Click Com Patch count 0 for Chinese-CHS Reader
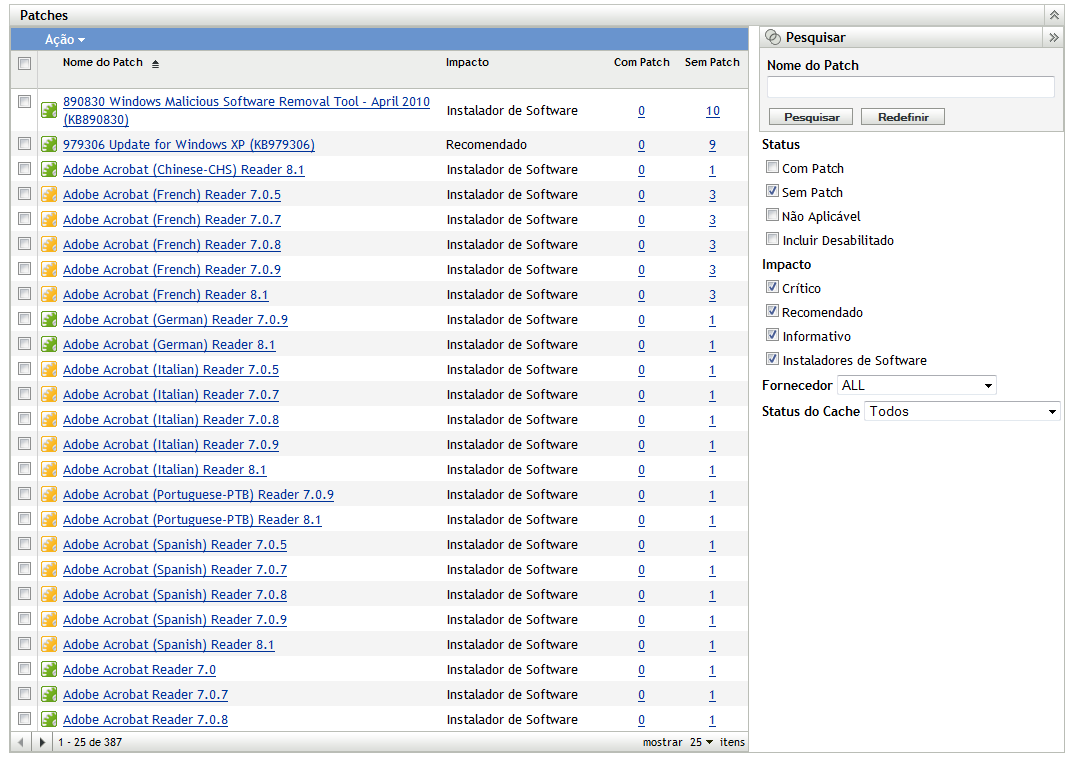1077x770 pixels. click(x=642, y=170)
